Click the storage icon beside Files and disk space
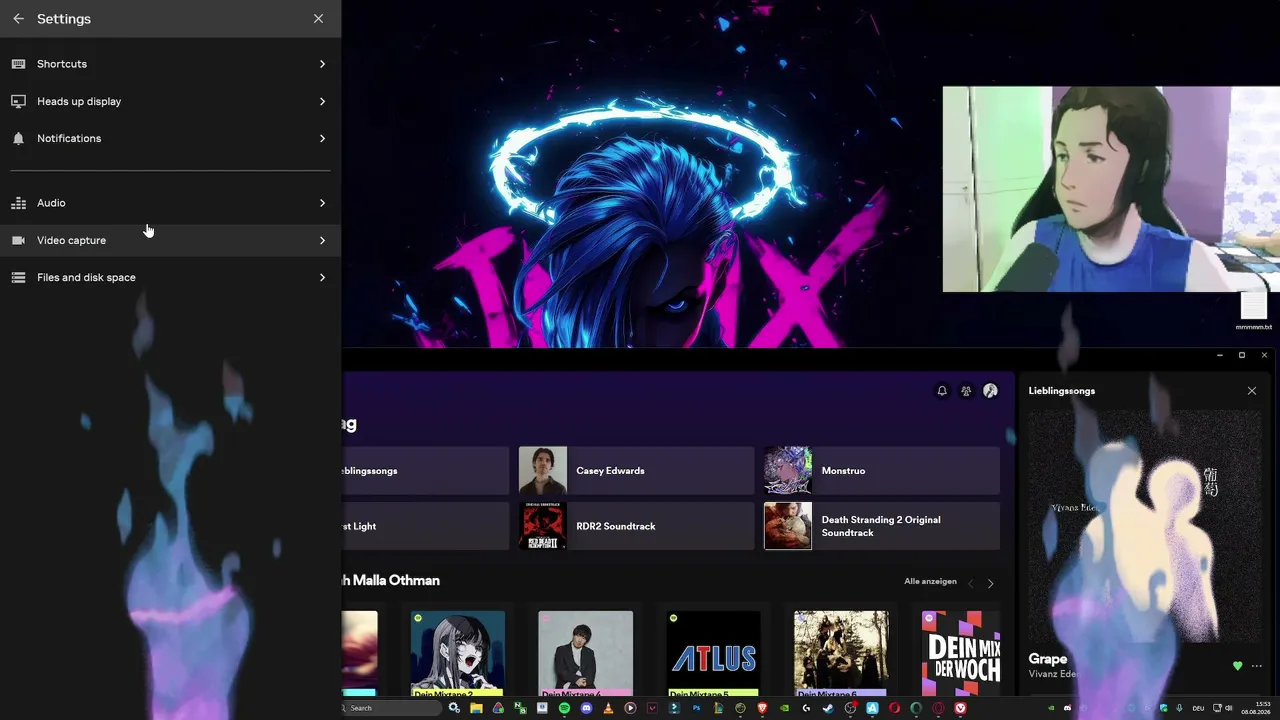This screenshot has width=1280, height=720. (x=18, y=277)
